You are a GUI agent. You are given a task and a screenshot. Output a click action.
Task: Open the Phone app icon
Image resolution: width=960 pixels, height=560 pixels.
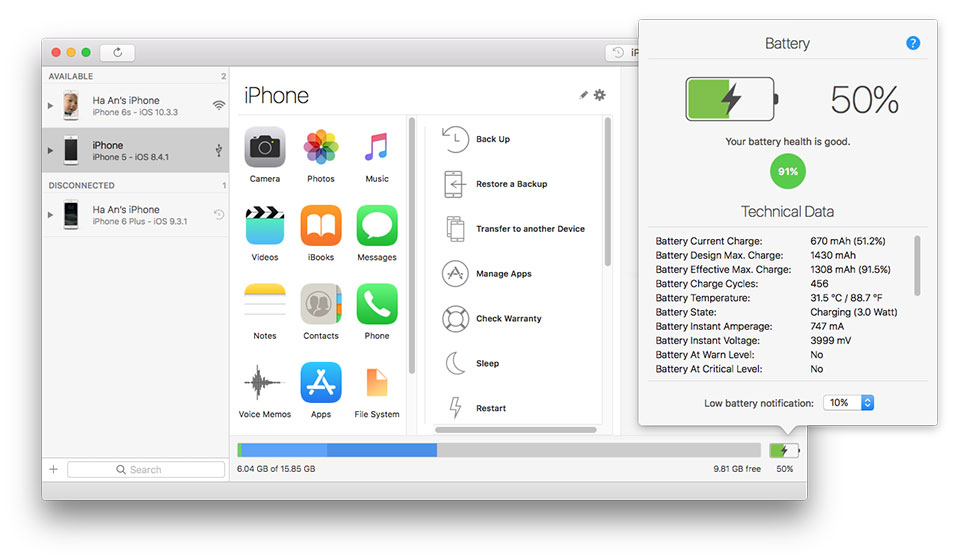click(x=377, y=304)
